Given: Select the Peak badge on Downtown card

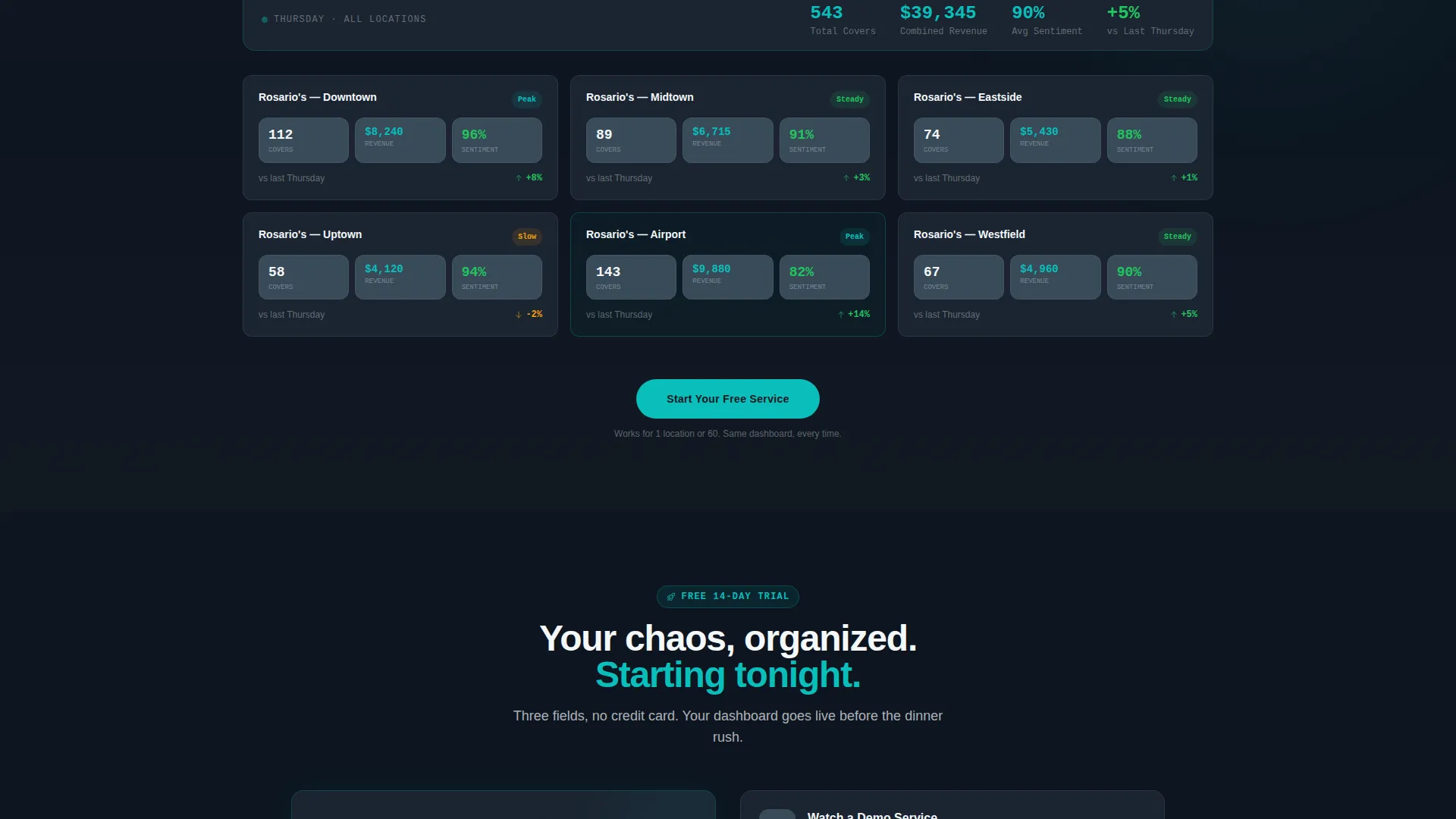Looking at the screenshot, I should [x=526, y=99].
